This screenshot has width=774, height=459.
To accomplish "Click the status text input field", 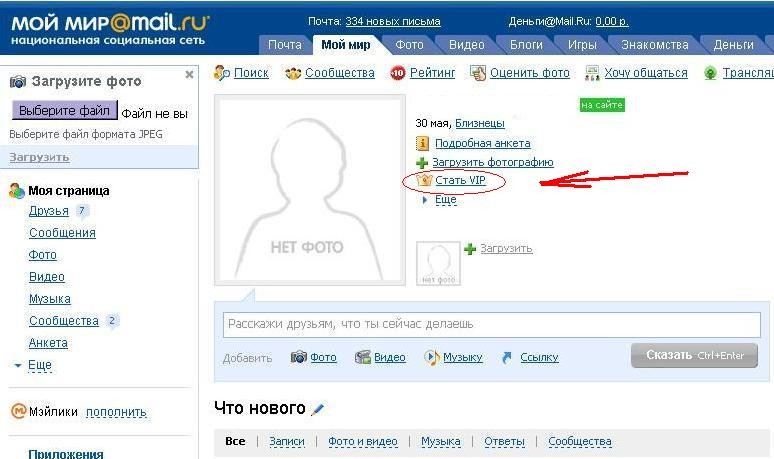I will pyautogui.click(x=490, y=324).
